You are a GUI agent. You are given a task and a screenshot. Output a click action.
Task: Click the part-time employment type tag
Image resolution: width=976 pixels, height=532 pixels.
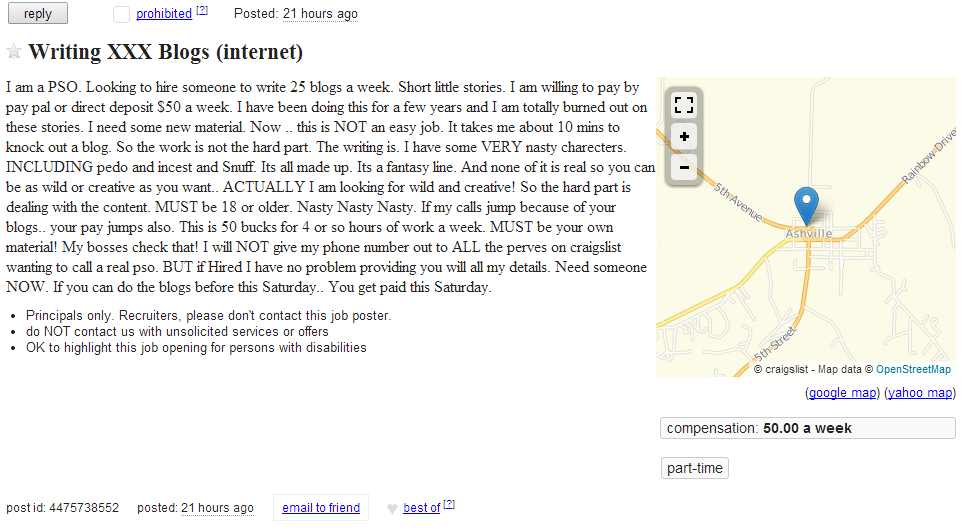click(x=695, y=468)
